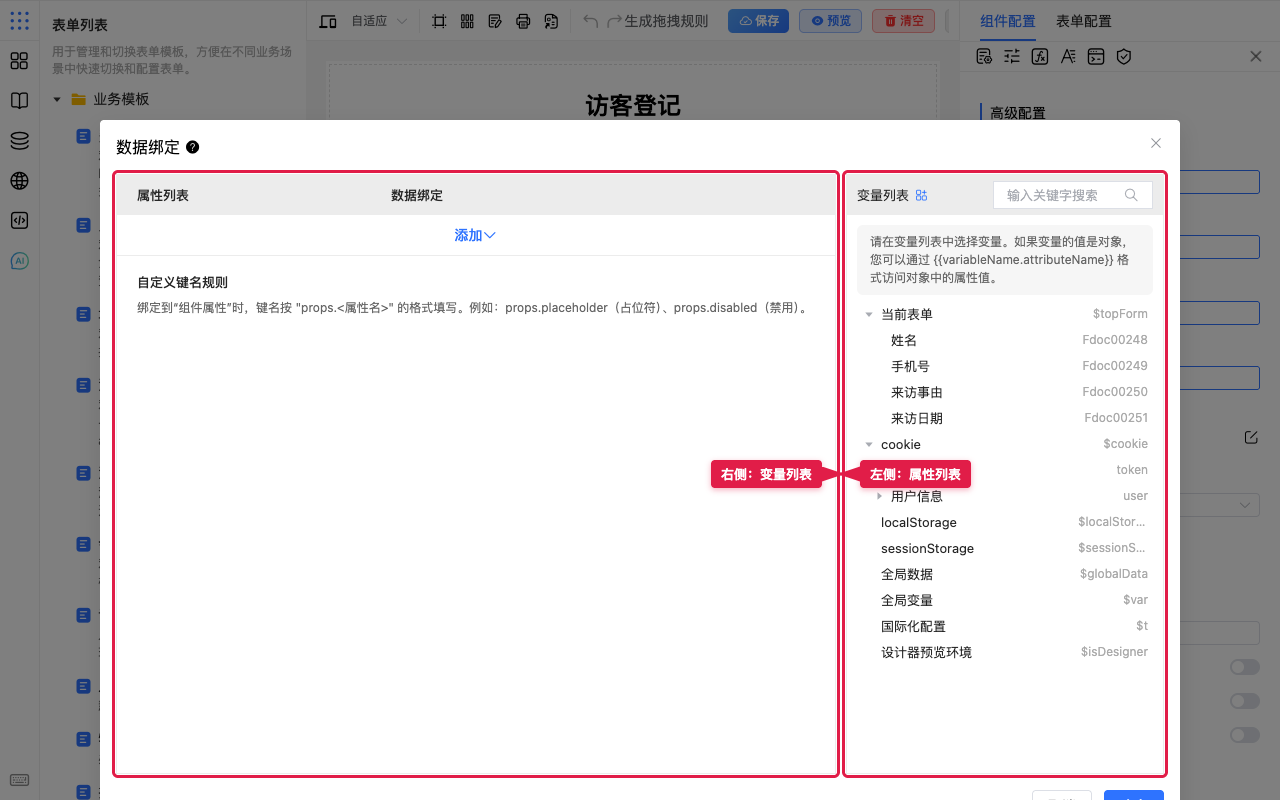This screenshot has height=800, width=1280.
Task: Redo with the right curved arrow
Action: pyautogui.click(x=614, y=21)
